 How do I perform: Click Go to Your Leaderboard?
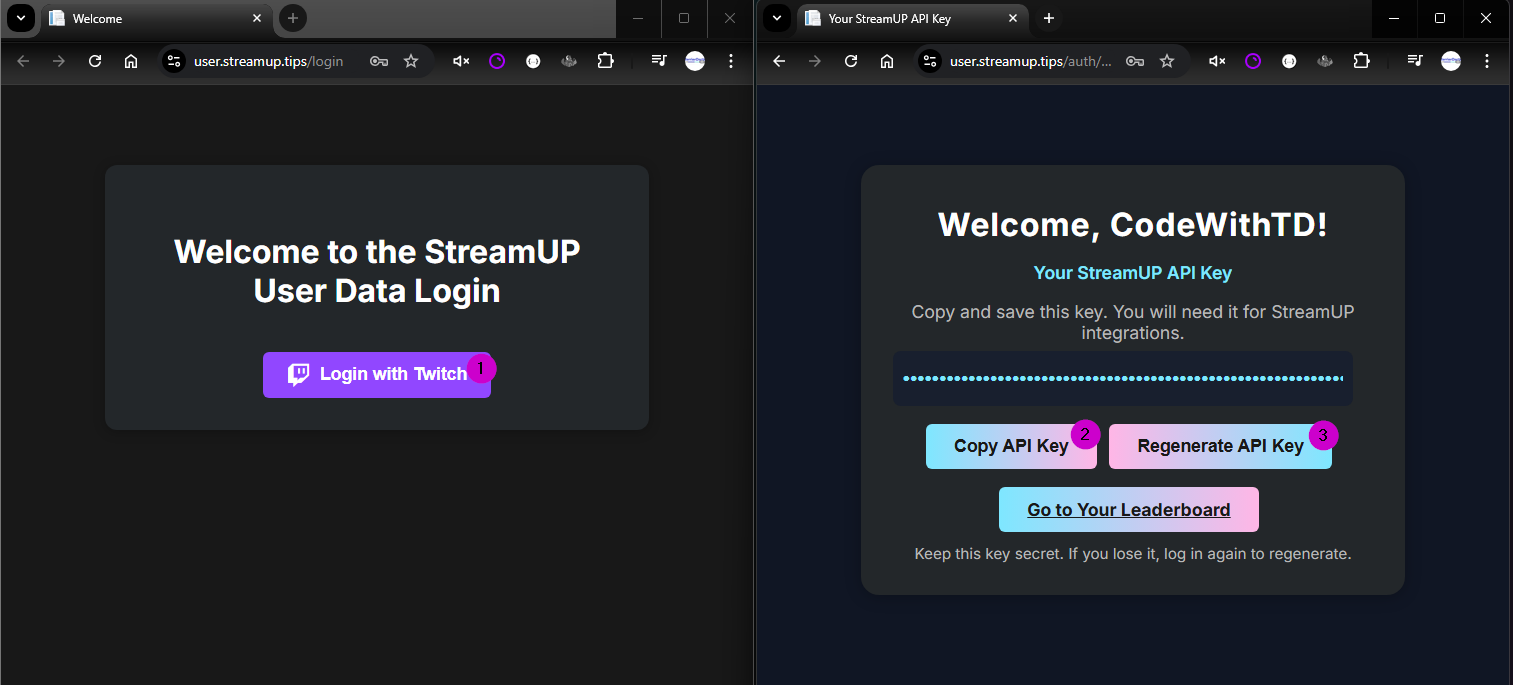click(x=1128, y=509)
